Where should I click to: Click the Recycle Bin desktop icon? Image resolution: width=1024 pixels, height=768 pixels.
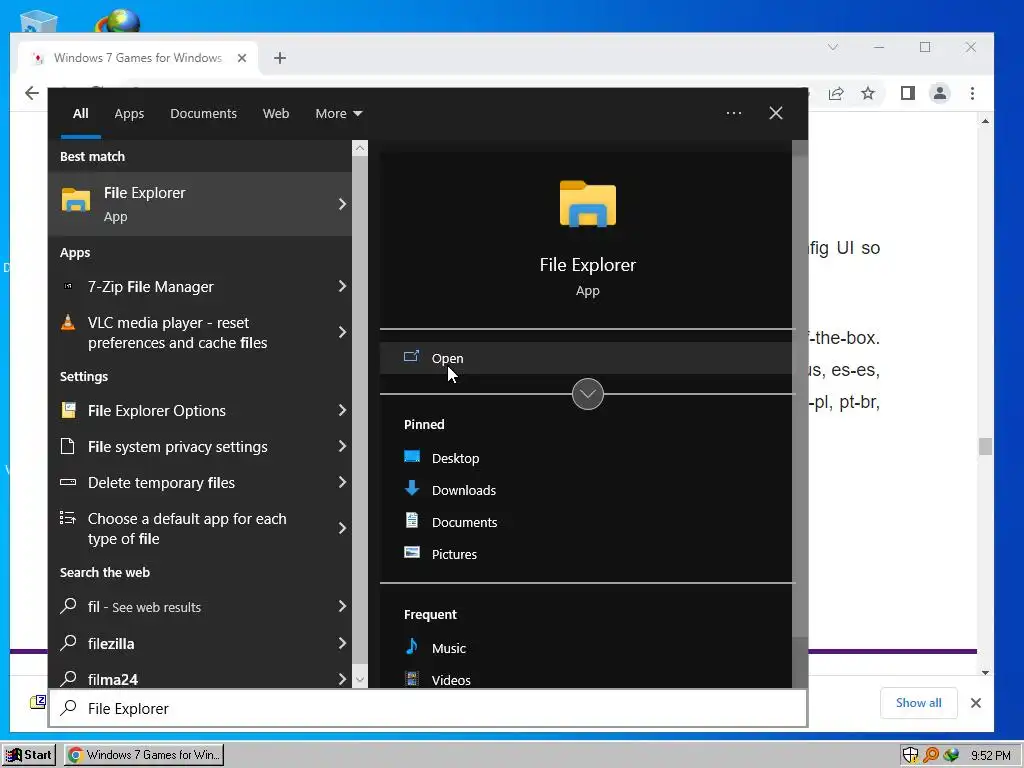39,22
